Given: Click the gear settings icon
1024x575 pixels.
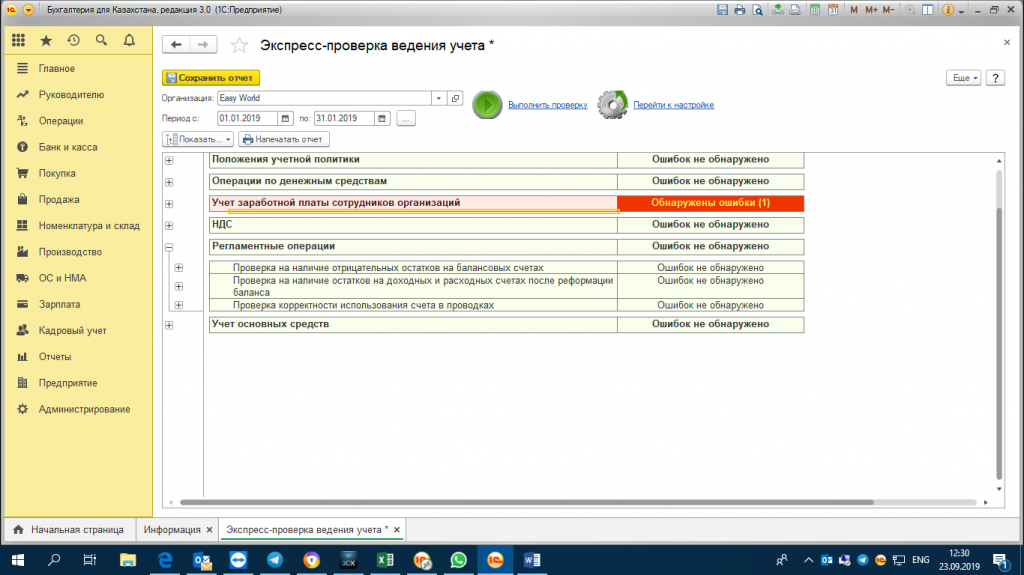Looking at the screenshot, I should [613, 105].
